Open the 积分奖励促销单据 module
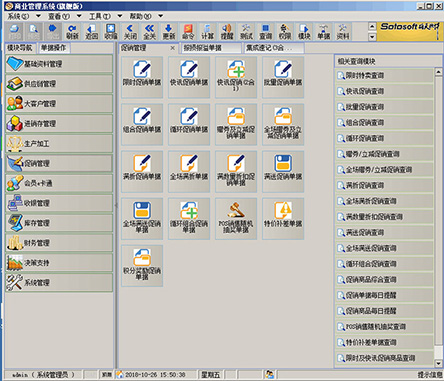The image size is (444, 381). [142, 266]
